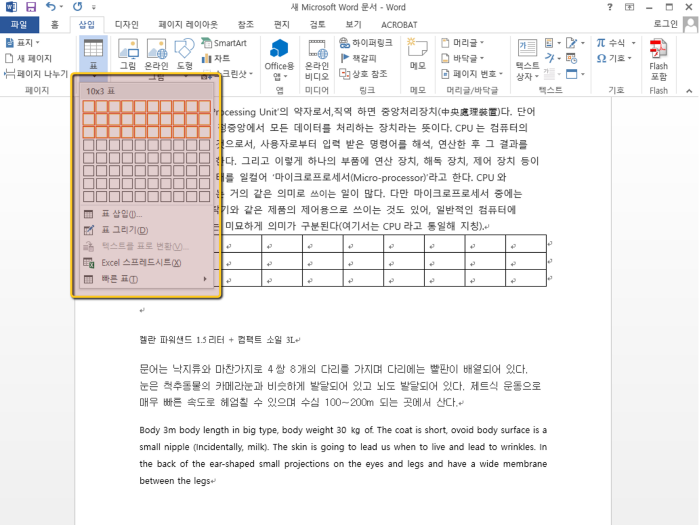
Task: Switch to the 보기 (View) tab
Action: [x=353, y=25]
